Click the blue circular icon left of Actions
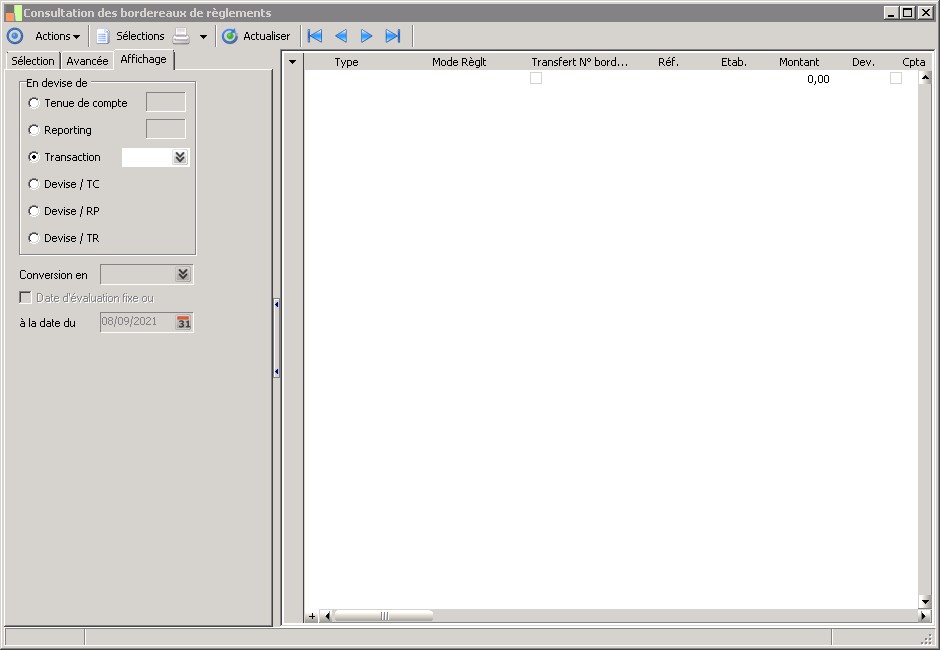 pyautogui.click(x=15, y=36)
